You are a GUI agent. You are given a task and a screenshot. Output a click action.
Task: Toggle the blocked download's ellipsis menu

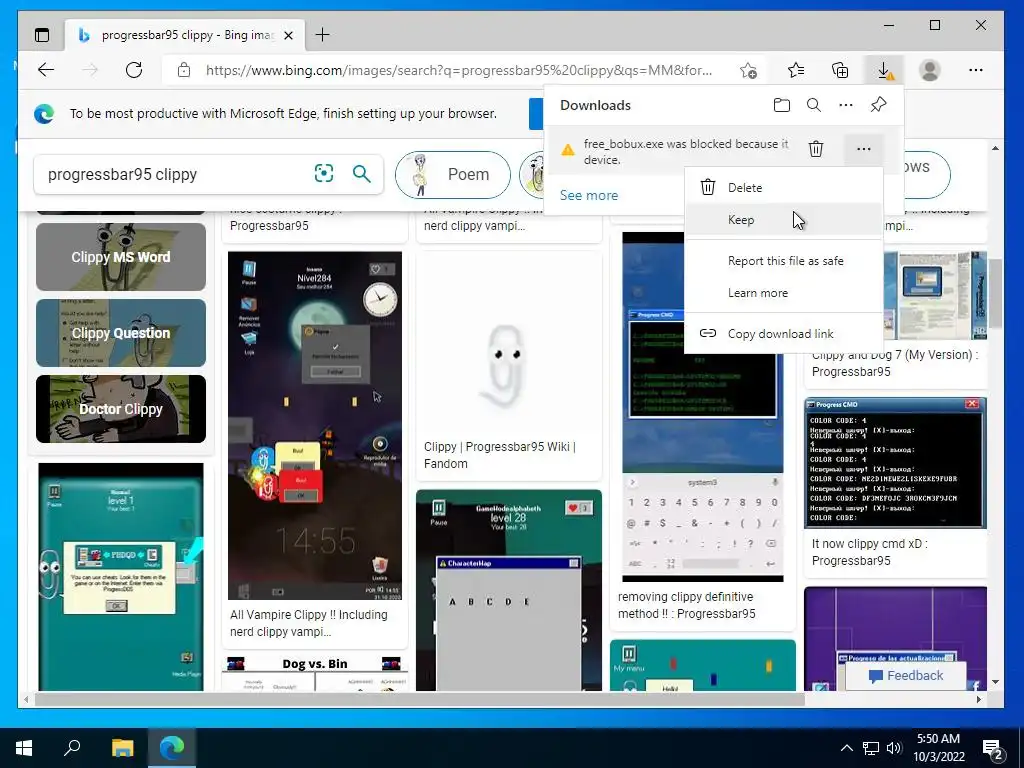point(863,149)
